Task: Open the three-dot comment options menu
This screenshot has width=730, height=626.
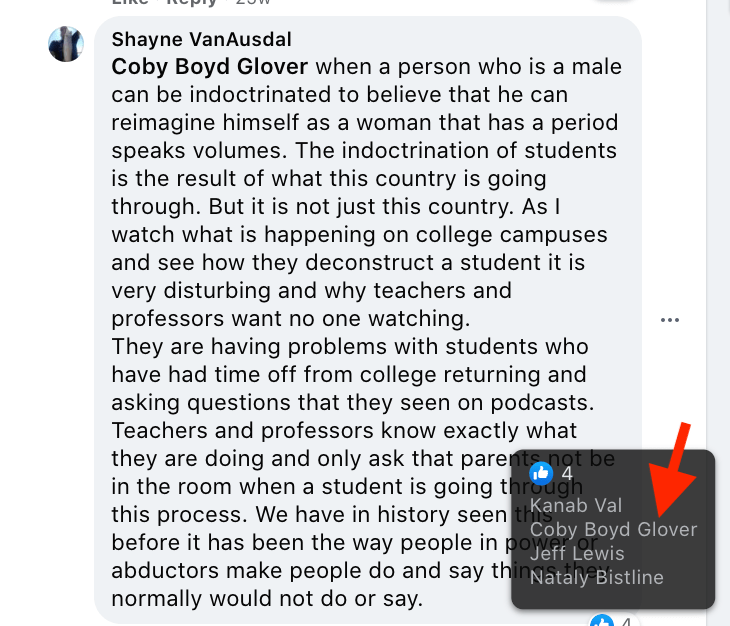Action: click(x=670, y=320)
